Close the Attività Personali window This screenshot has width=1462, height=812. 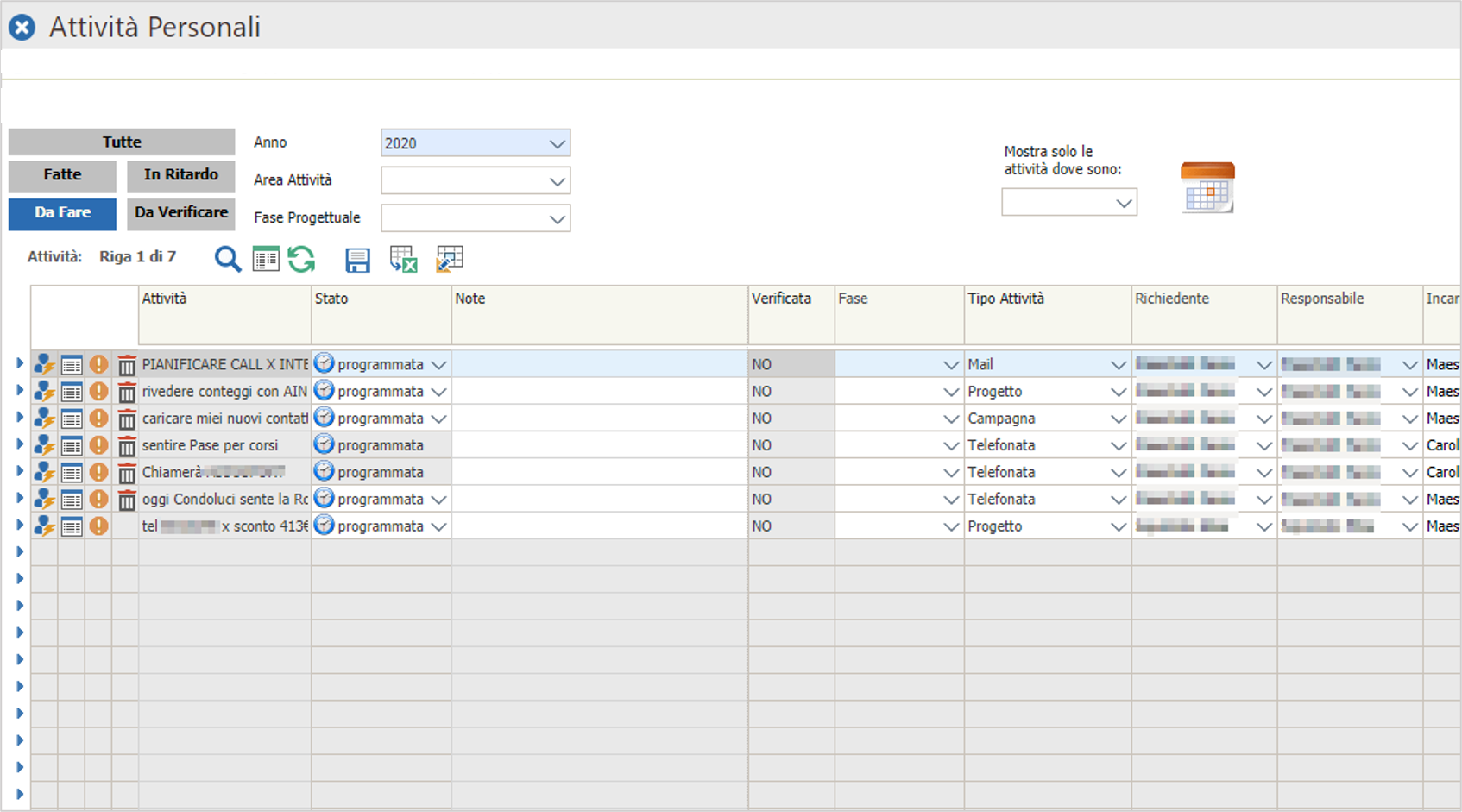22,28
